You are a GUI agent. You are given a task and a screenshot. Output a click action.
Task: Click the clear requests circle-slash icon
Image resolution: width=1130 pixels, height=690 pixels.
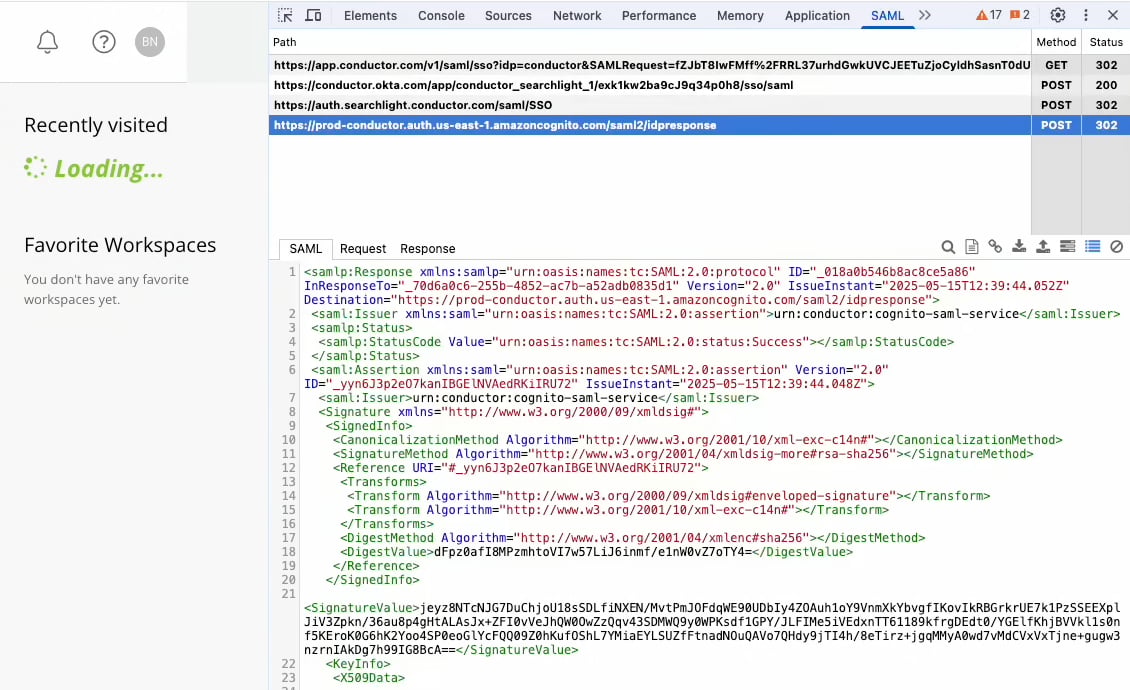[1116, 247]
